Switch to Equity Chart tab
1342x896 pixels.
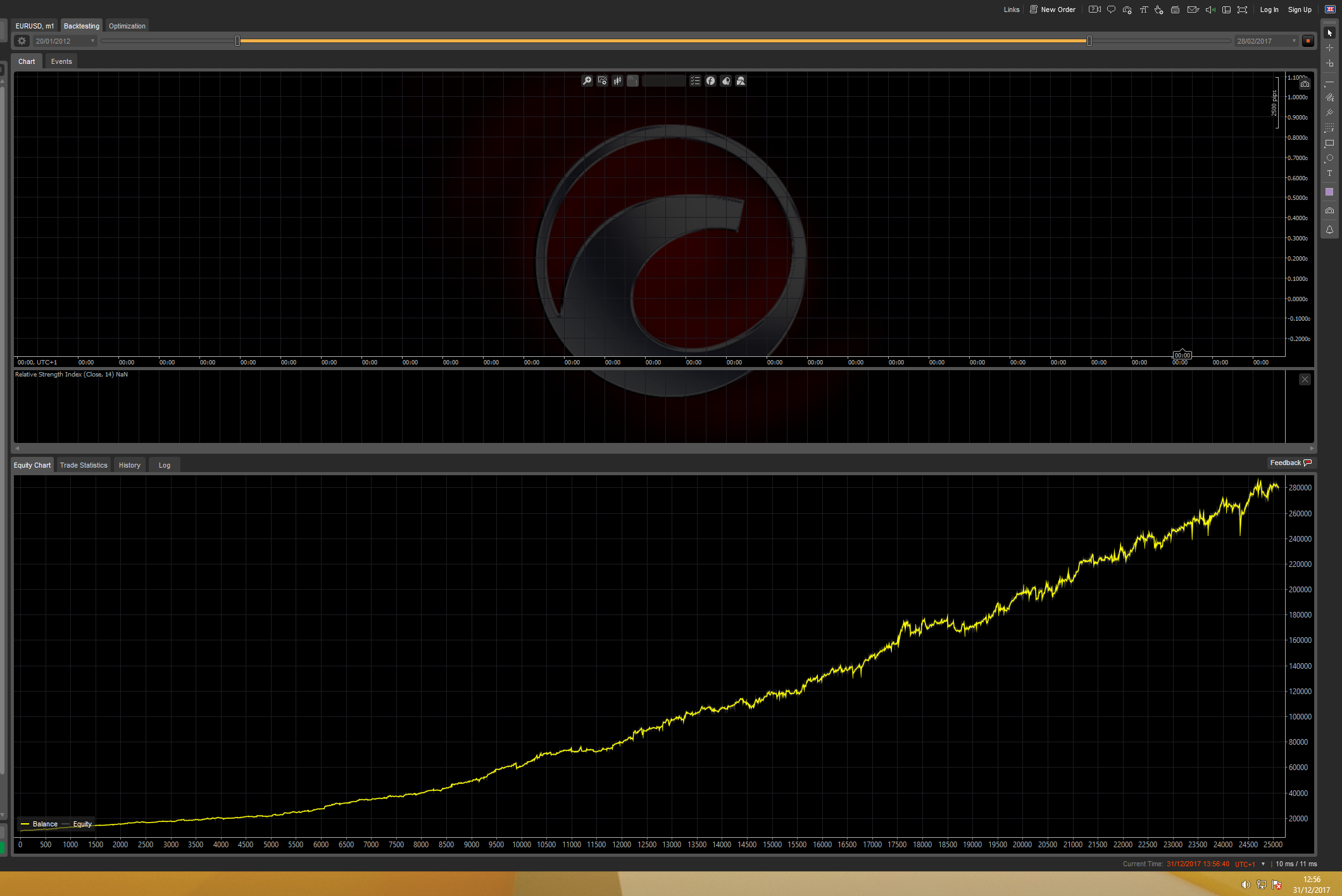[32, 465]
